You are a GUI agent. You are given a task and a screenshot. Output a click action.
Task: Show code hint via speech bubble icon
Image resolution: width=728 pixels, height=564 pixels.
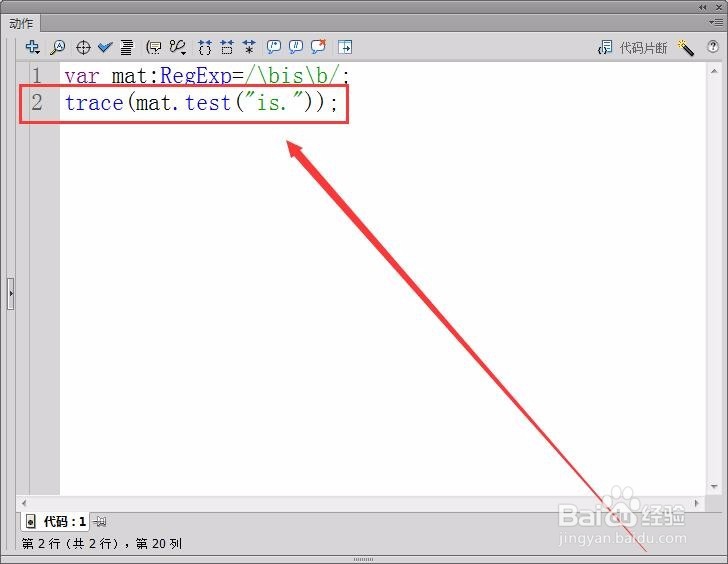pyautogui.click(x=154, y=47)
